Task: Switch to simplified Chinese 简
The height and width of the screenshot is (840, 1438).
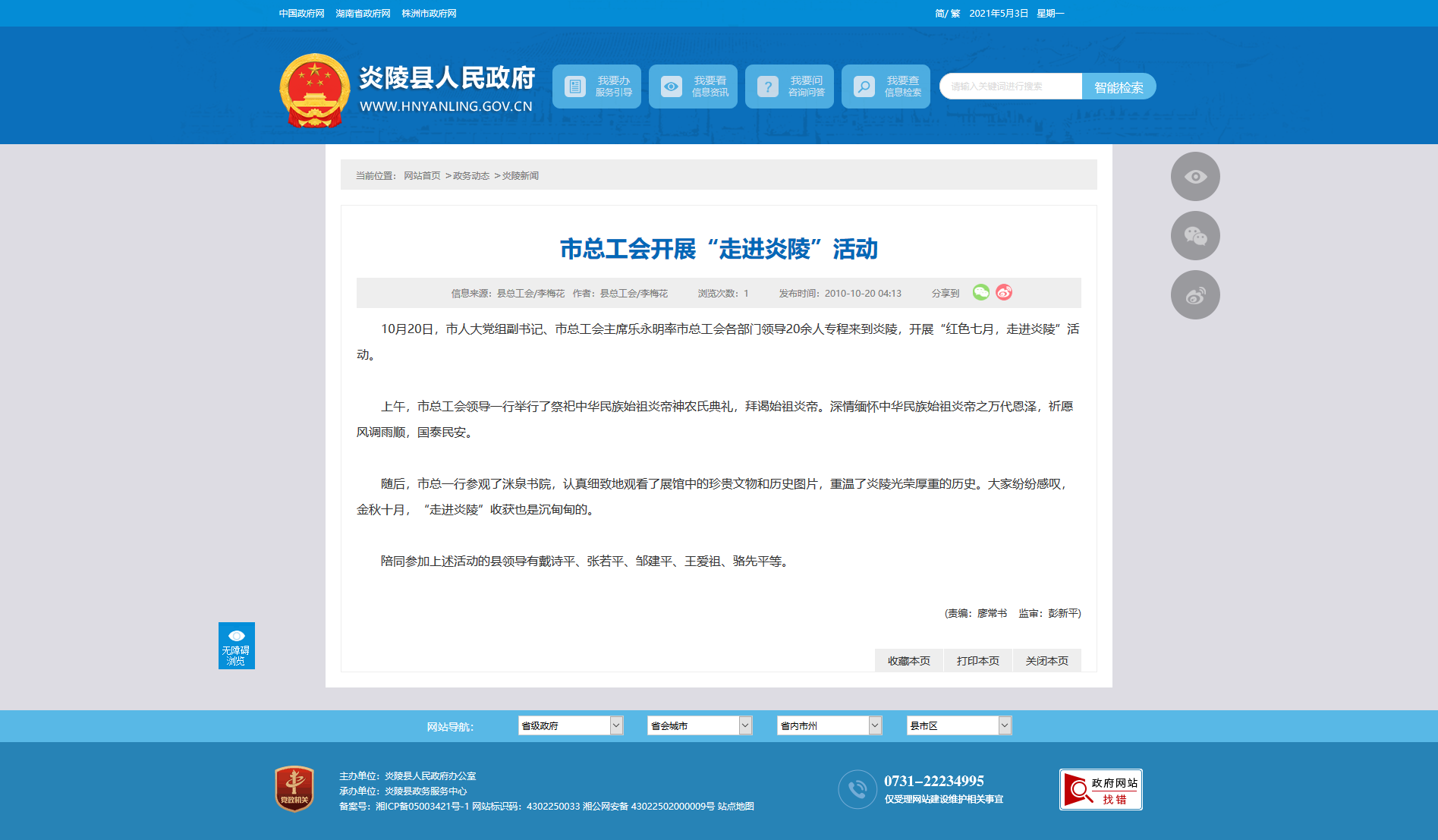Action: pos(939,14)
